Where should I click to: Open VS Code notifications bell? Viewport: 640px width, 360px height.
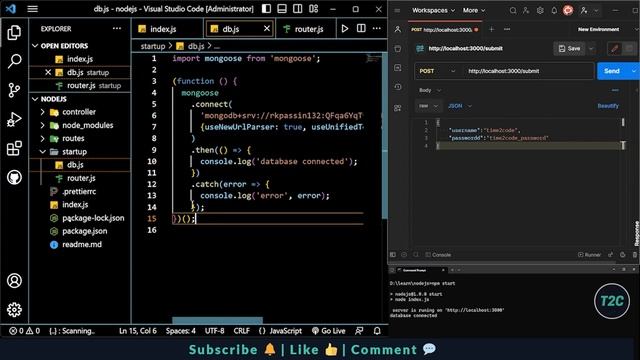pyautogui.click(x=377, y=331)
